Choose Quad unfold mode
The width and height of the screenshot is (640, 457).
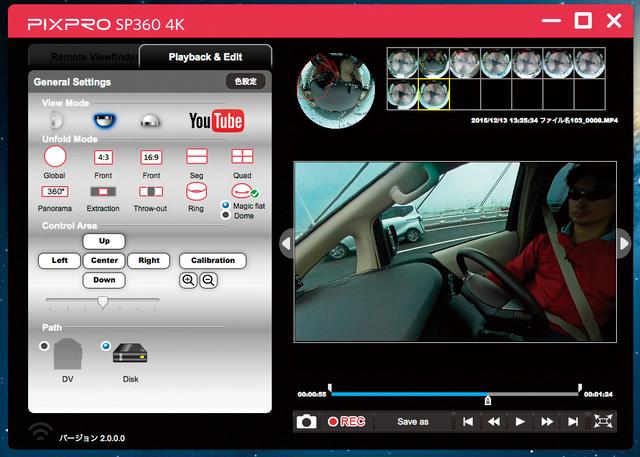click(242, 156)
